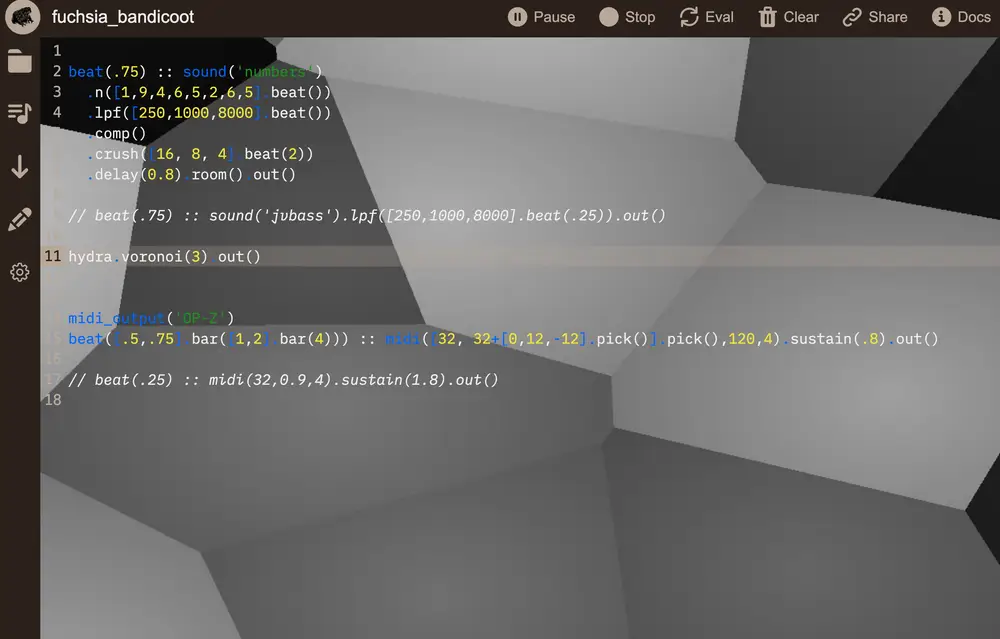
Task: Open the files folder in sidebar
Action: click(x=19, y=61)
